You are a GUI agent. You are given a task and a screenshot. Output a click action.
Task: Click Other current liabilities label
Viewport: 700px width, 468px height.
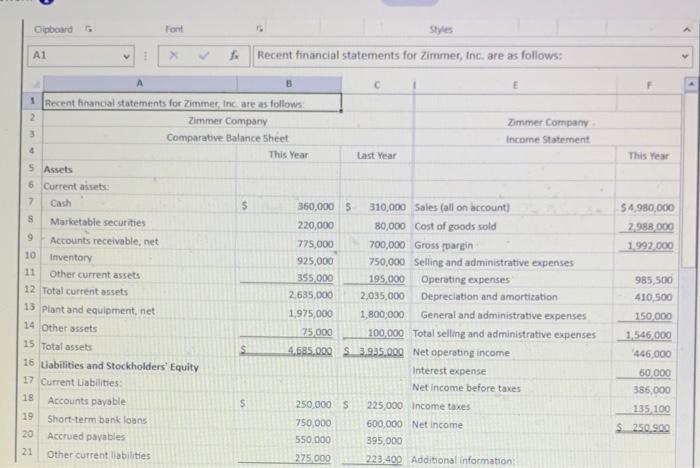[x=99, y=455]
